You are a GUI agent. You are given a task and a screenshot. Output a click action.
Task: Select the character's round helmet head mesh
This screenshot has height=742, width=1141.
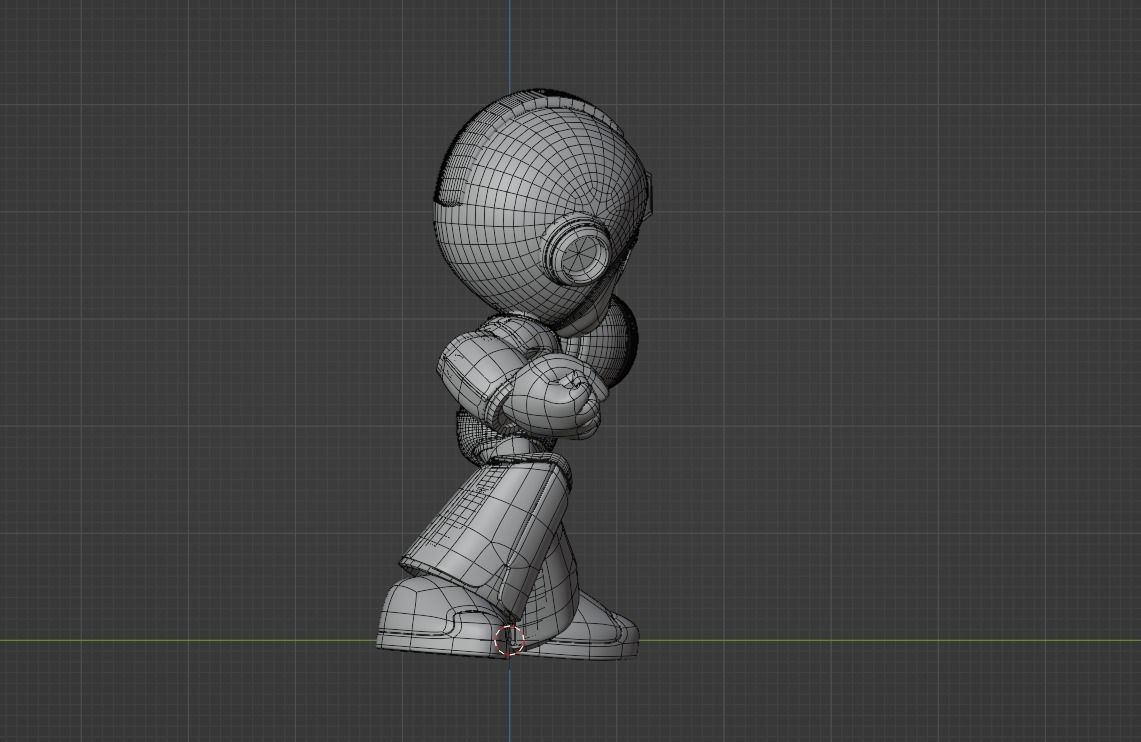point(543,207)
